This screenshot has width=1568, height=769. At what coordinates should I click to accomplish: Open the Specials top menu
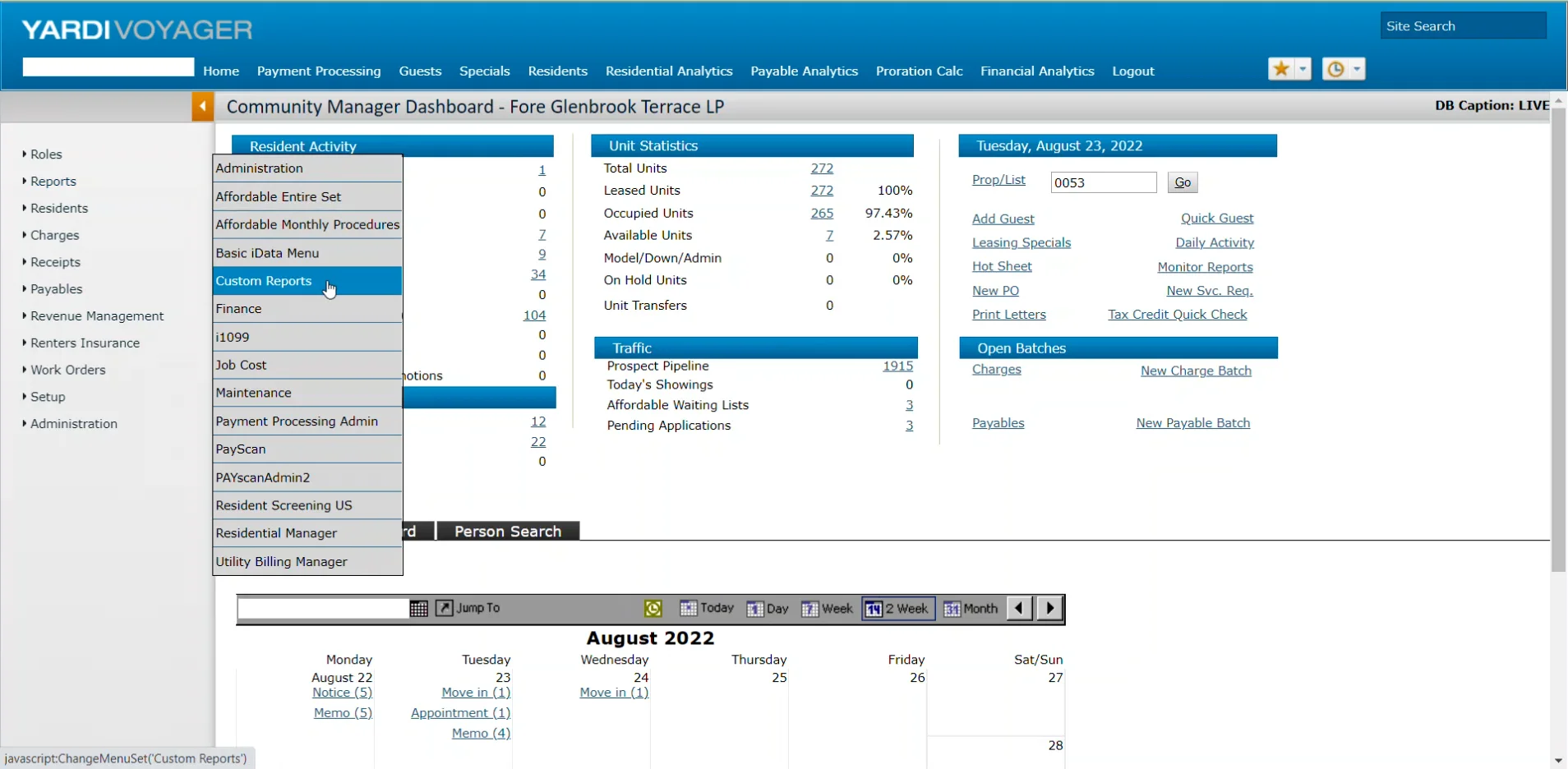(x=485, y=71)
